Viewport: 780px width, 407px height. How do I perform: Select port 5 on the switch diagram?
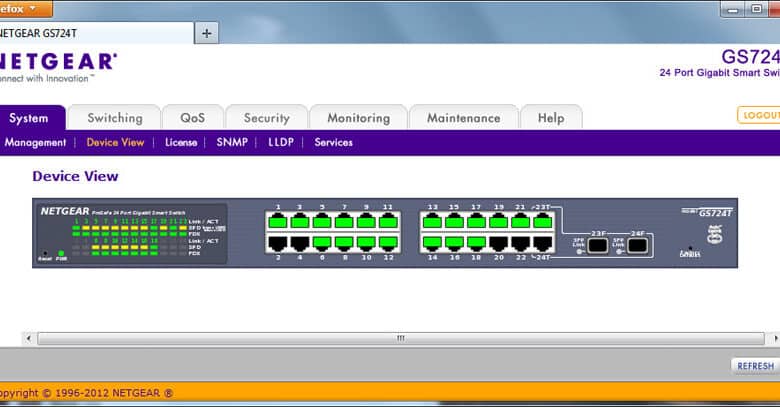tap(322, 221)
